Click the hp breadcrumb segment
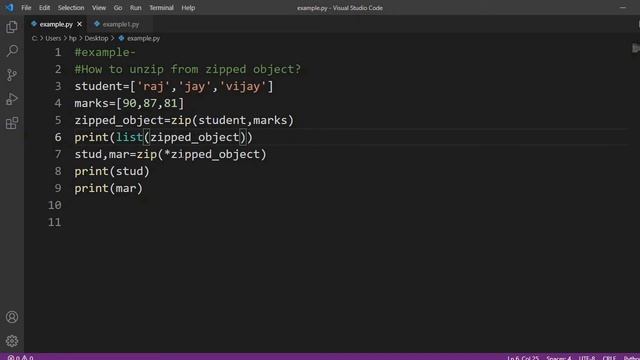The image size is (640, 360). tap(73, 38)
